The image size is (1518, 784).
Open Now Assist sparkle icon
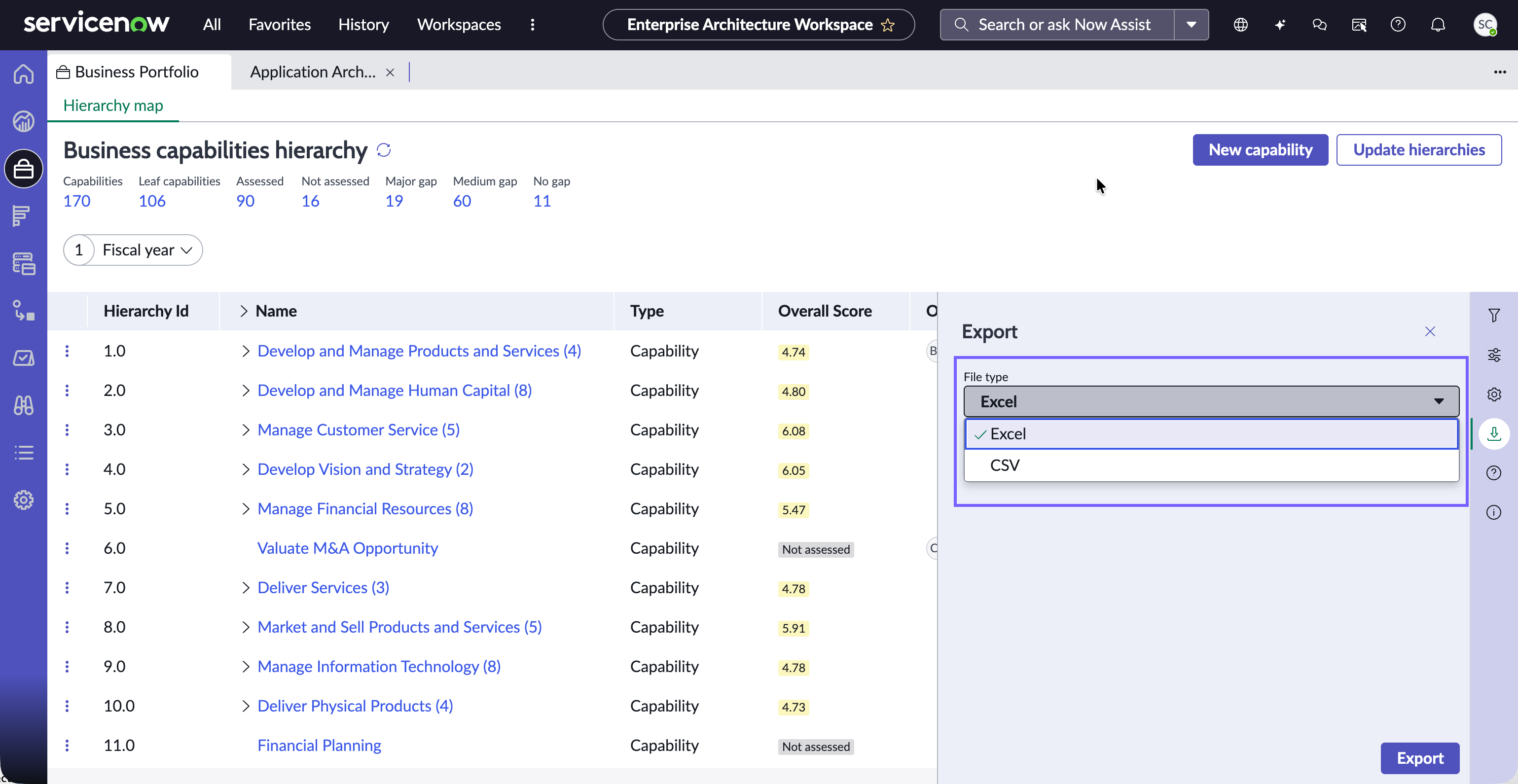click(x=1280, y=25)
